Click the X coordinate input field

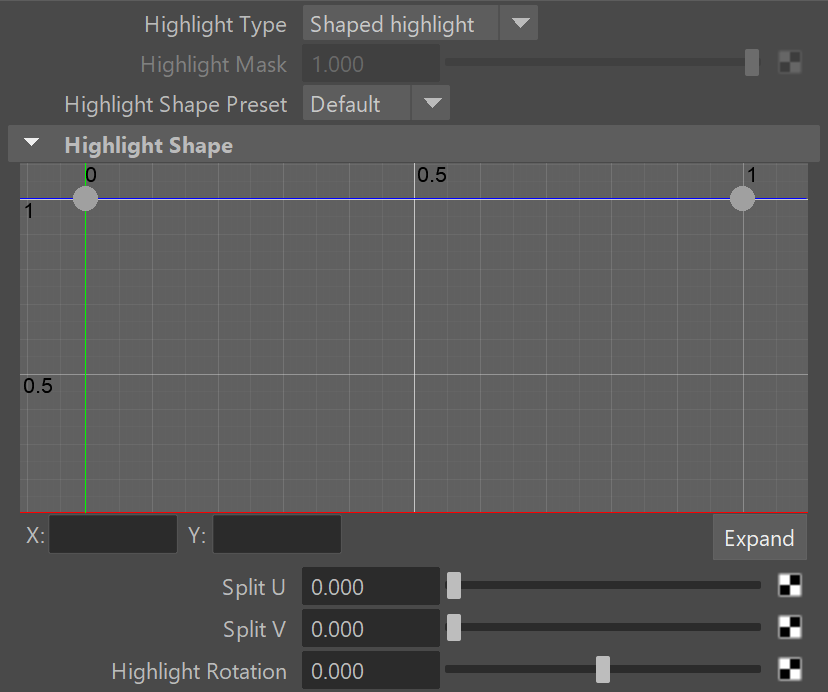coord(113,535)
